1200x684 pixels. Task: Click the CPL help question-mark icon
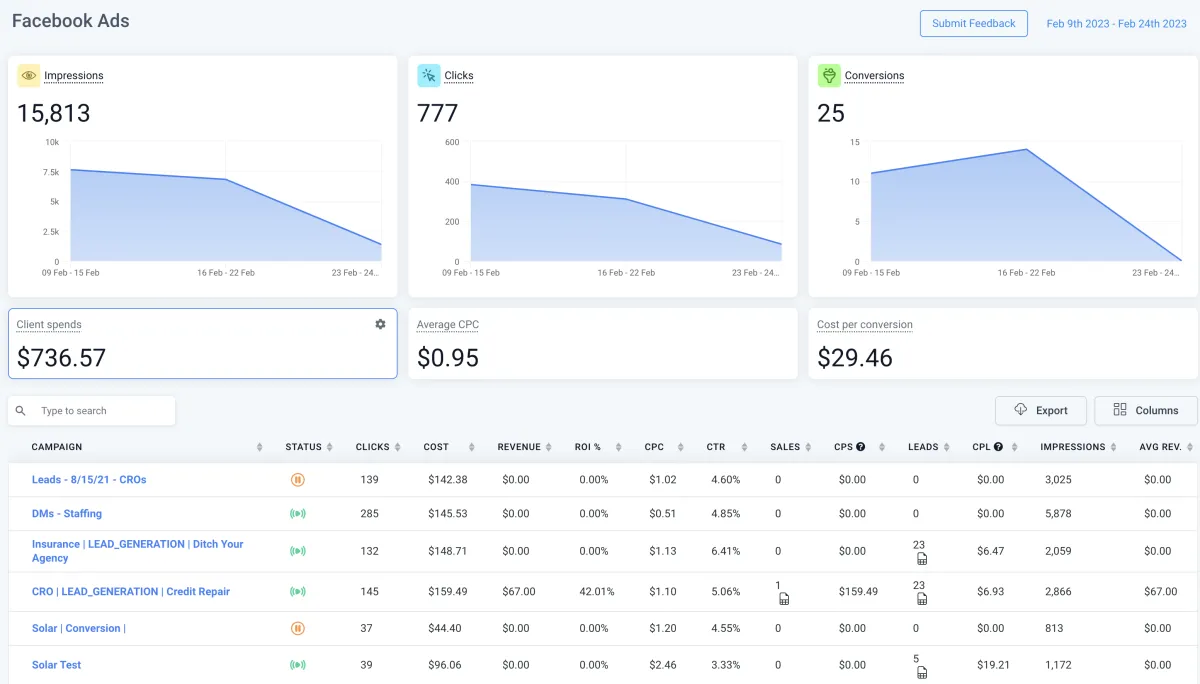click(998, 447)
